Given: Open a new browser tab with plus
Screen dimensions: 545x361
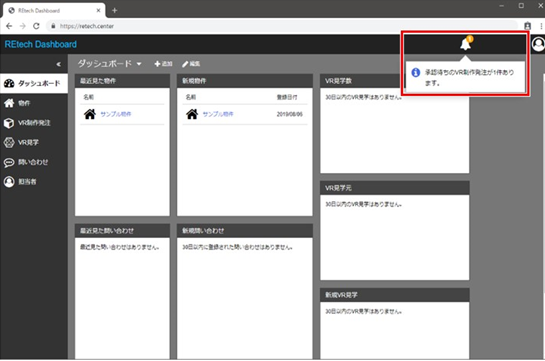Looking at the screenshot, I should 114,10.
